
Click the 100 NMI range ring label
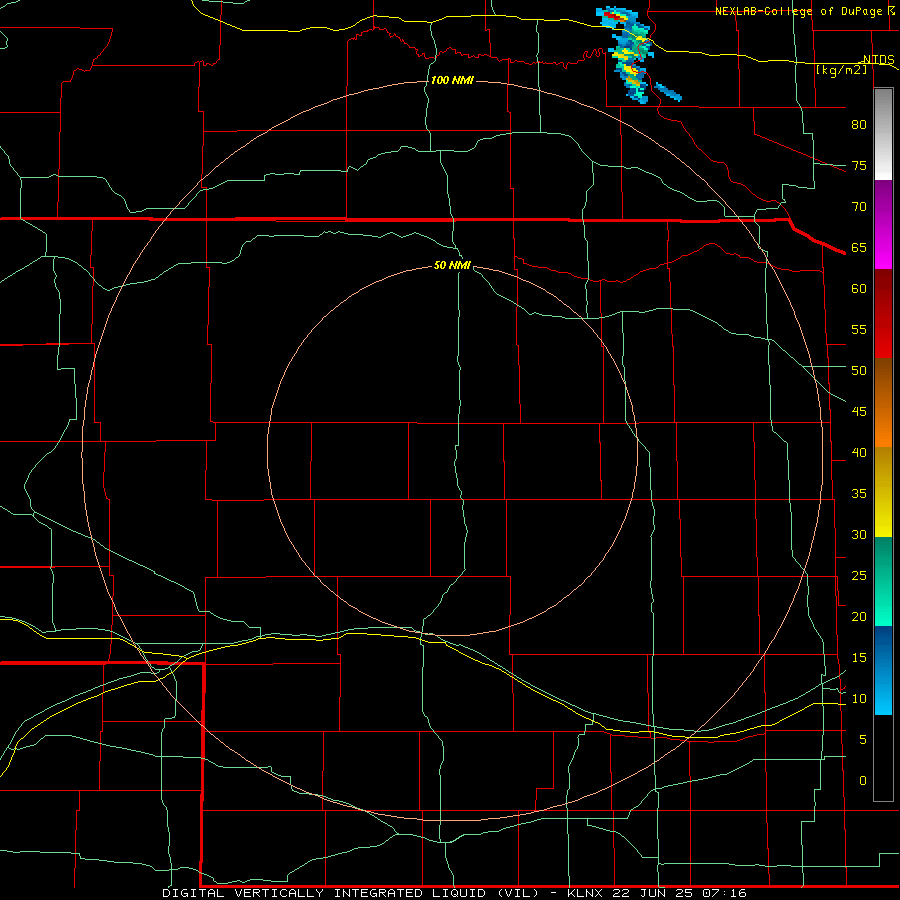click(x=452, y=80)
